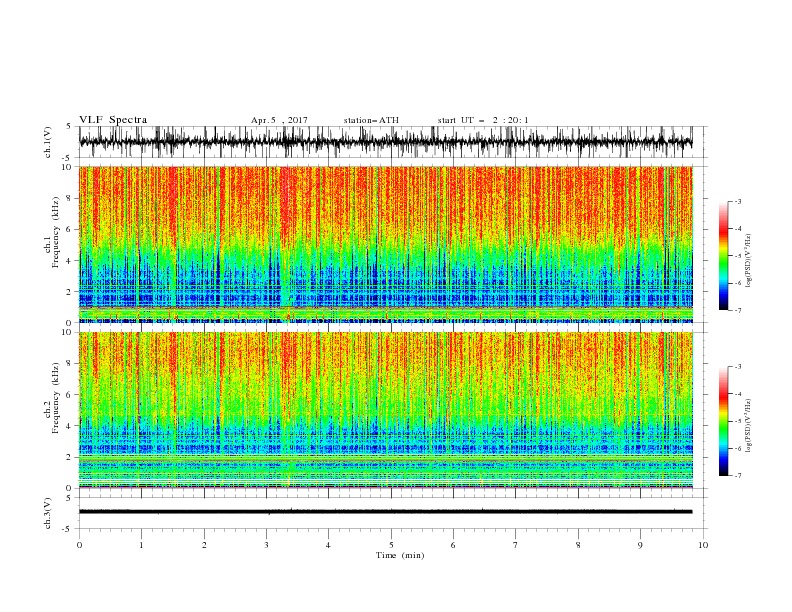The width and height of the screenshot is (792, 612).
Task: Click the "ch.1(V)" waveform axis label
Action: tap(48, 142)
